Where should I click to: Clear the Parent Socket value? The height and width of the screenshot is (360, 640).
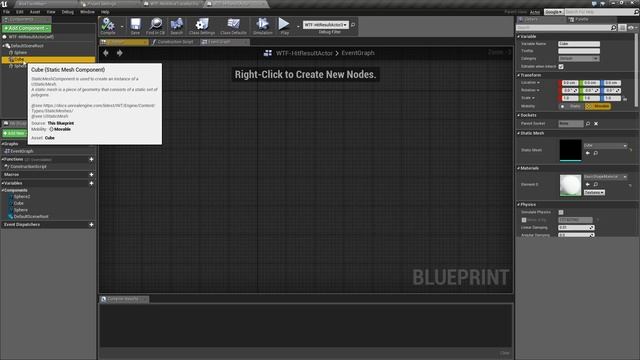(x=596, y=124)
